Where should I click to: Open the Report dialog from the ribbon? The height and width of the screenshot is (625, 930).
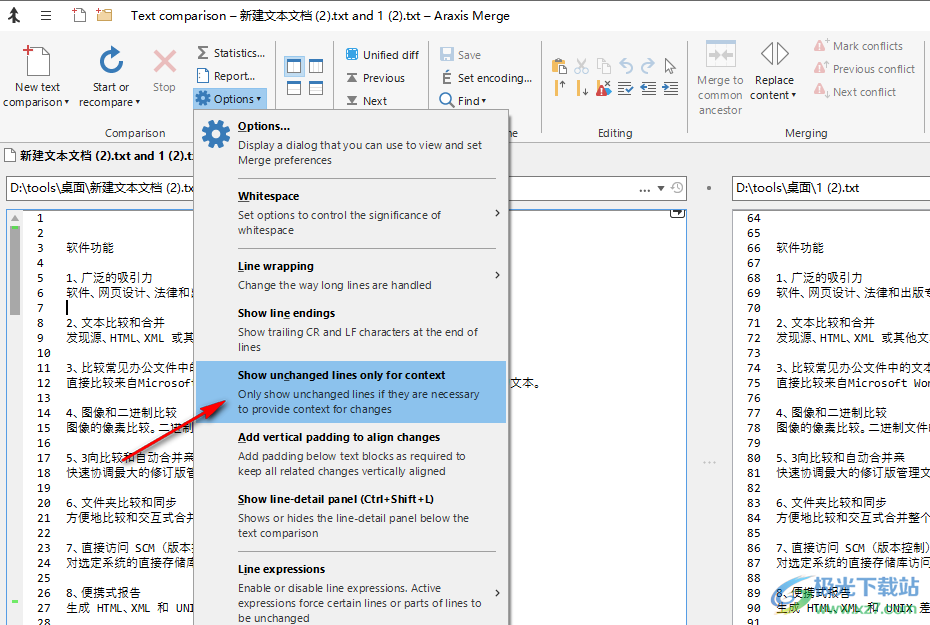point(226,76)
